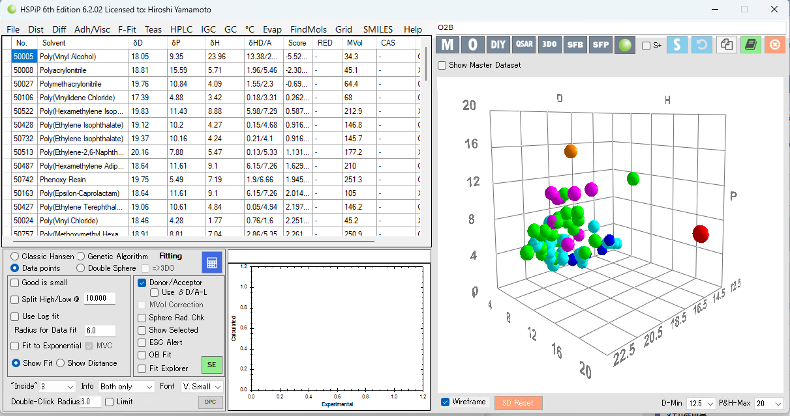Viewport: 790px width, 416px height.
Task: Click the blue S icon
Action: (x=678, y=45)
